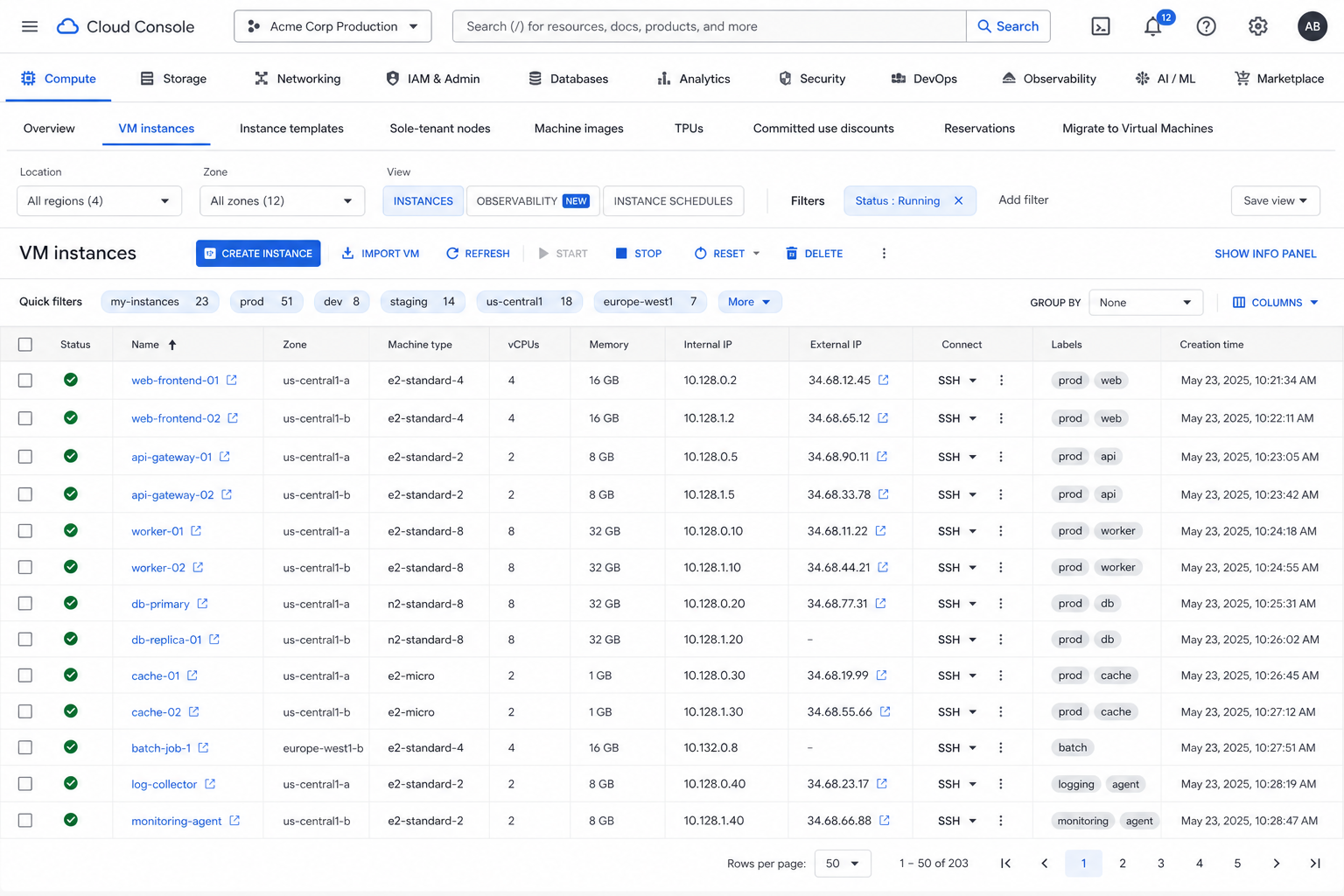1344x896 pixels.
Task: Open the toolbar more actions kebab
Action: pos(884,253)
